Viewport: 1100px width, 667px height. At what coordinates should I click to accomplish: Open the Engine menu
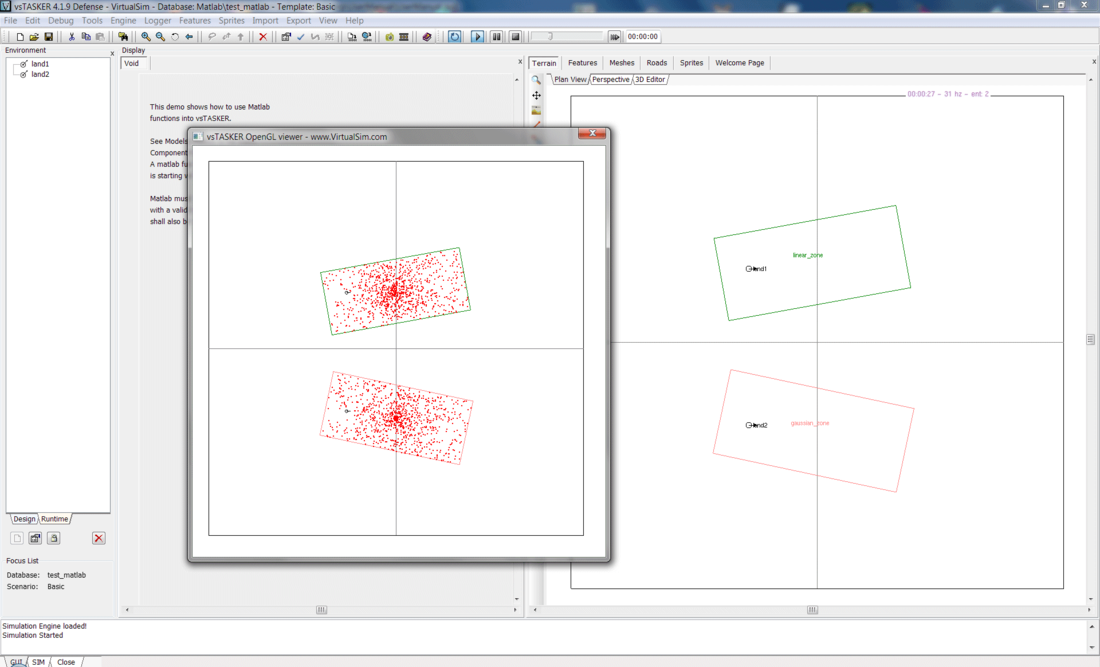tap(123, 20)
